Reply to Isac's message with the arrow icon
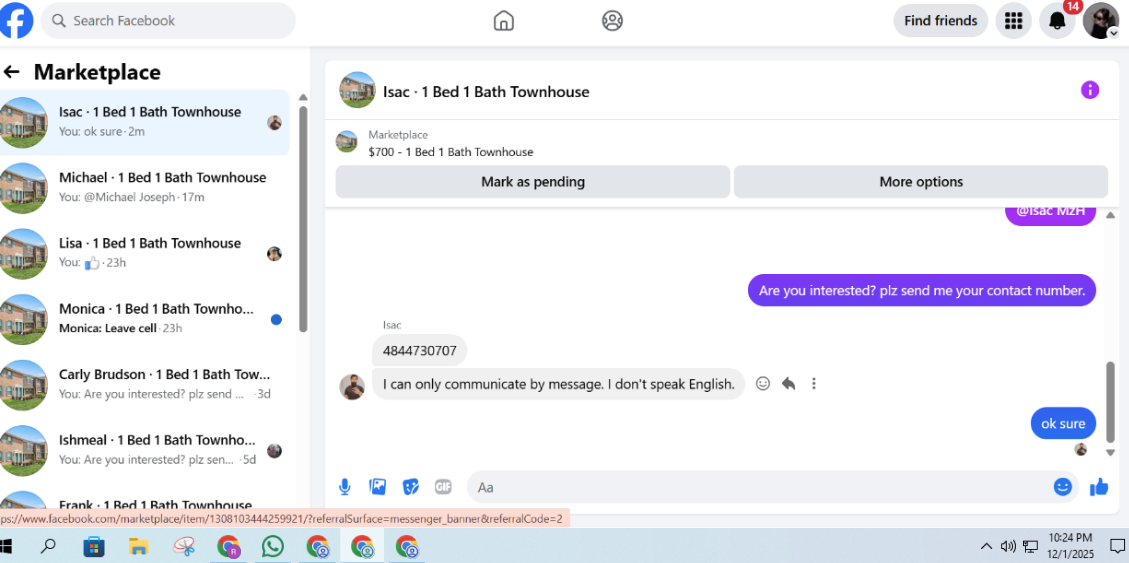 click(788, 384)
